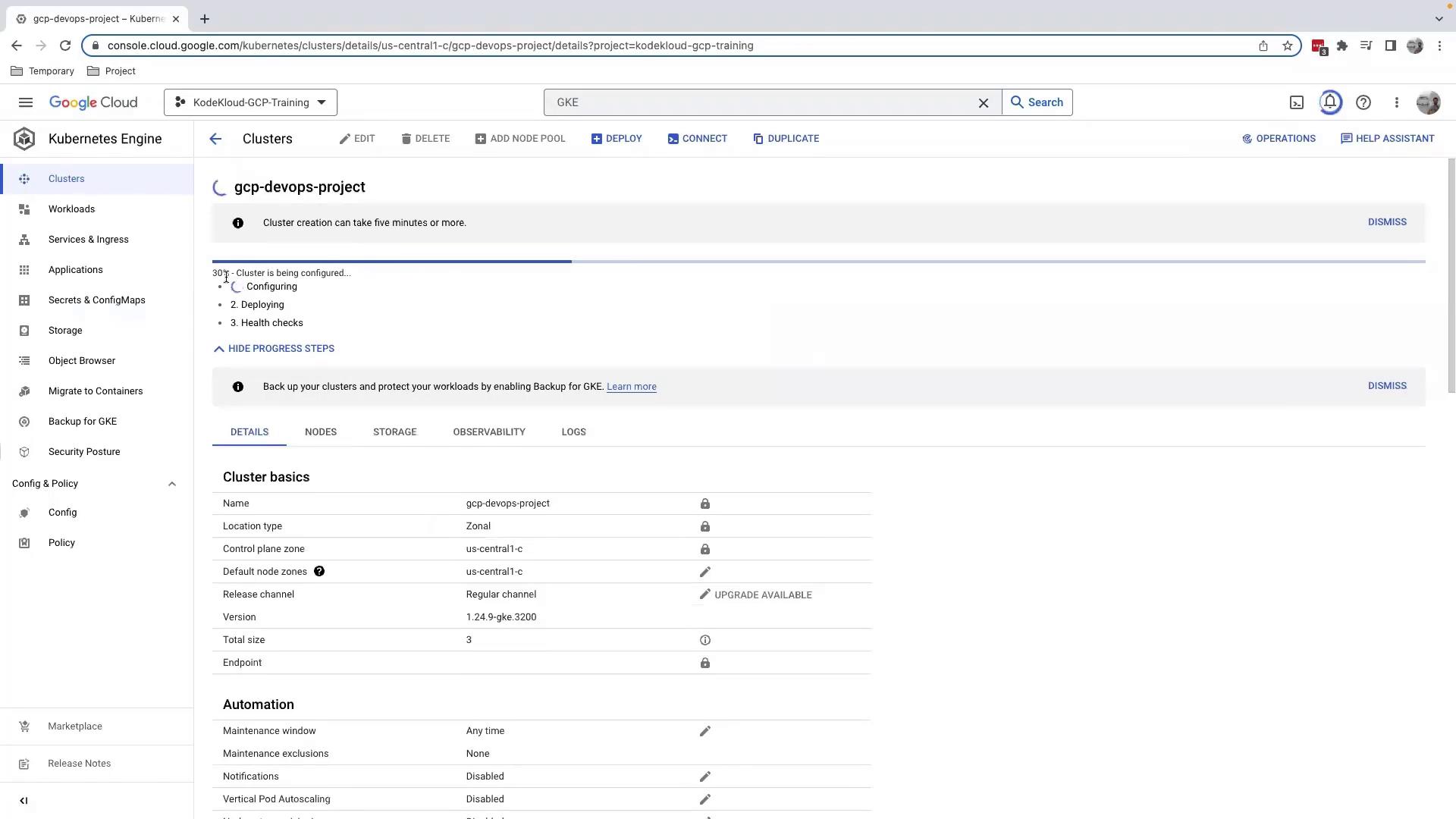
Task: Open KodeKloud-GCP-Training project selector dropdown
Action: click(250, 102)
